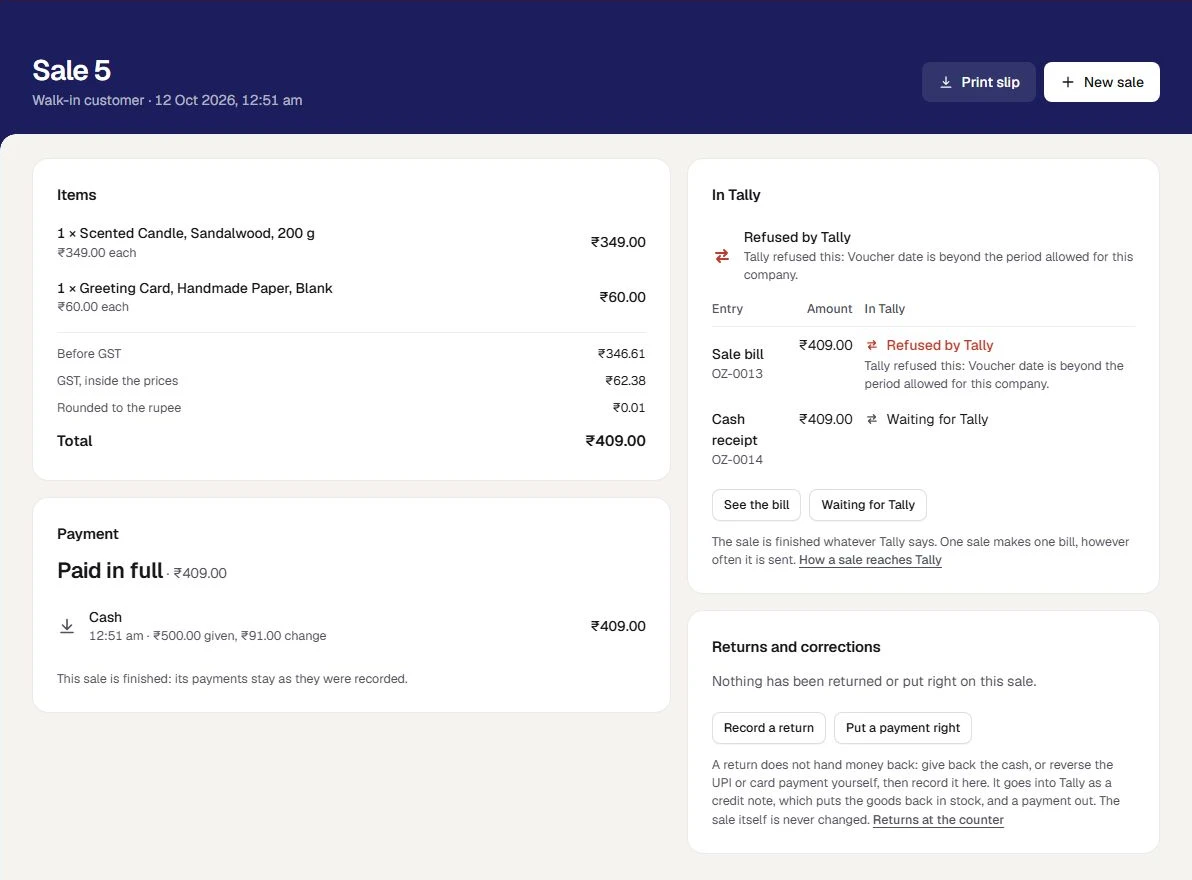
Task: Click the grey sync icon next to Waiting for Tally
Action: pyautogui.click(x=872, y=419)
